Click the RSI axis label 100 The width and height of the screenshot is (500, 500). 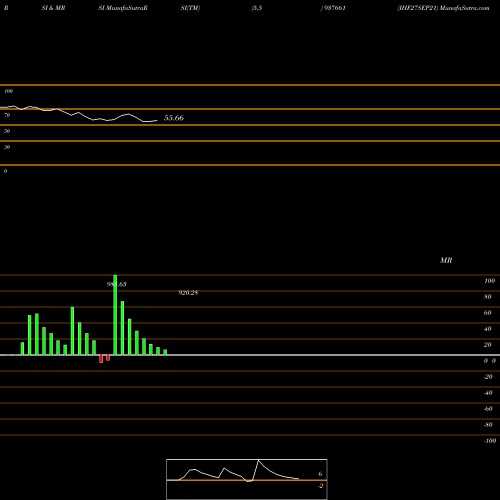(x=8, y=91)
